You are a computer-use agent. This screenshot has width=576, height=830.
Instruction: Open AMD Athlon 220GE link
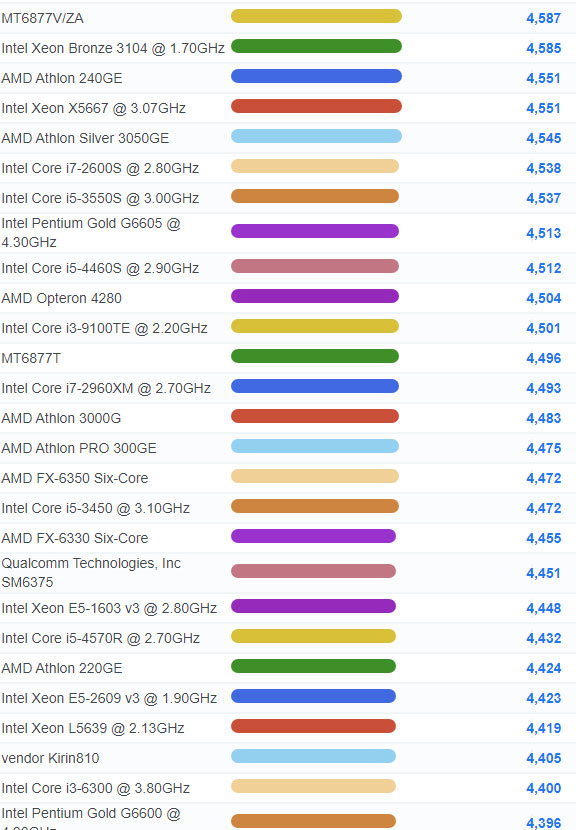point(62,668)
